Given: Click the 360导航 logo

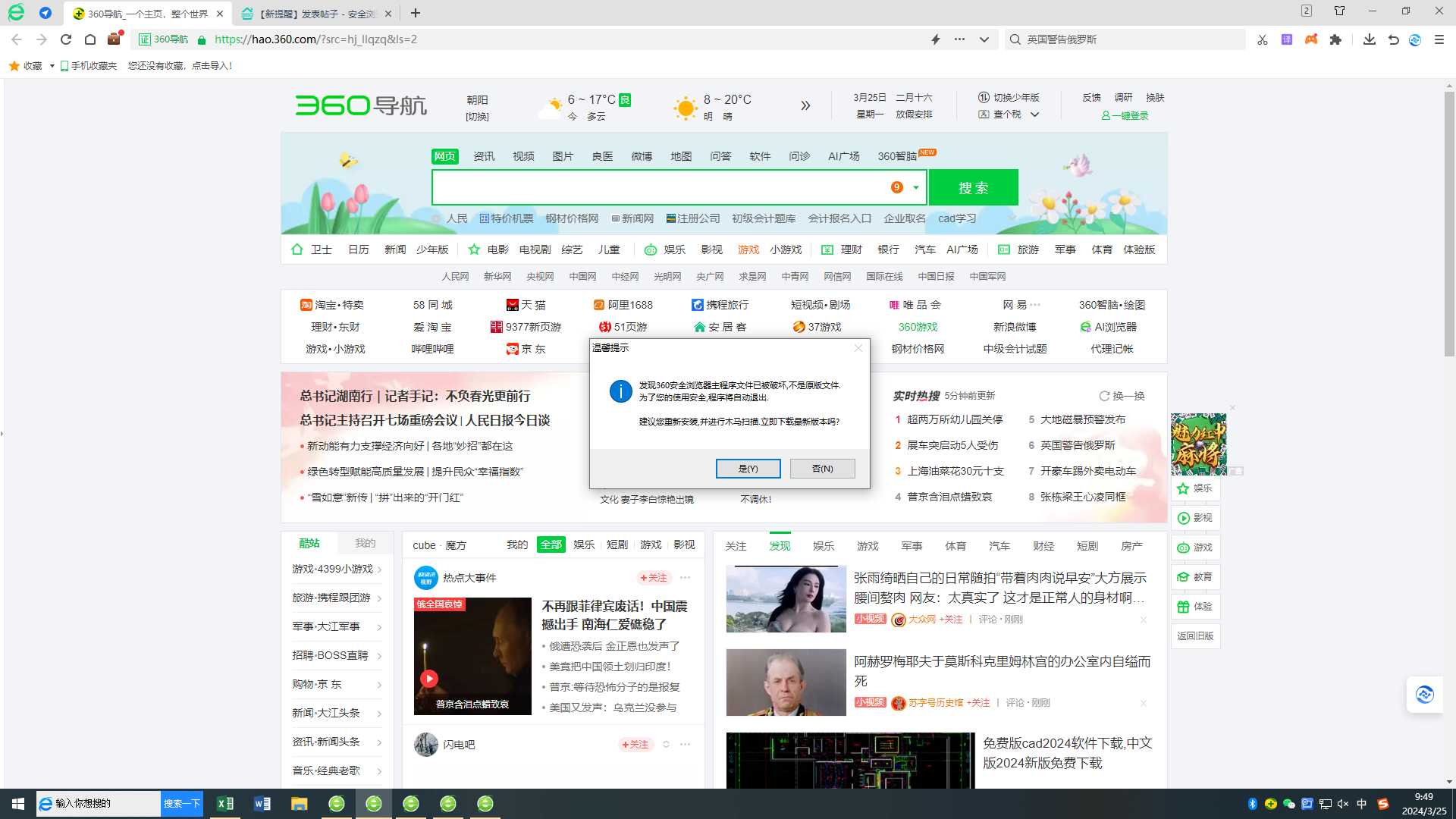Looking at the screenshot, I should pyautogui.click(x=361, y=105).
